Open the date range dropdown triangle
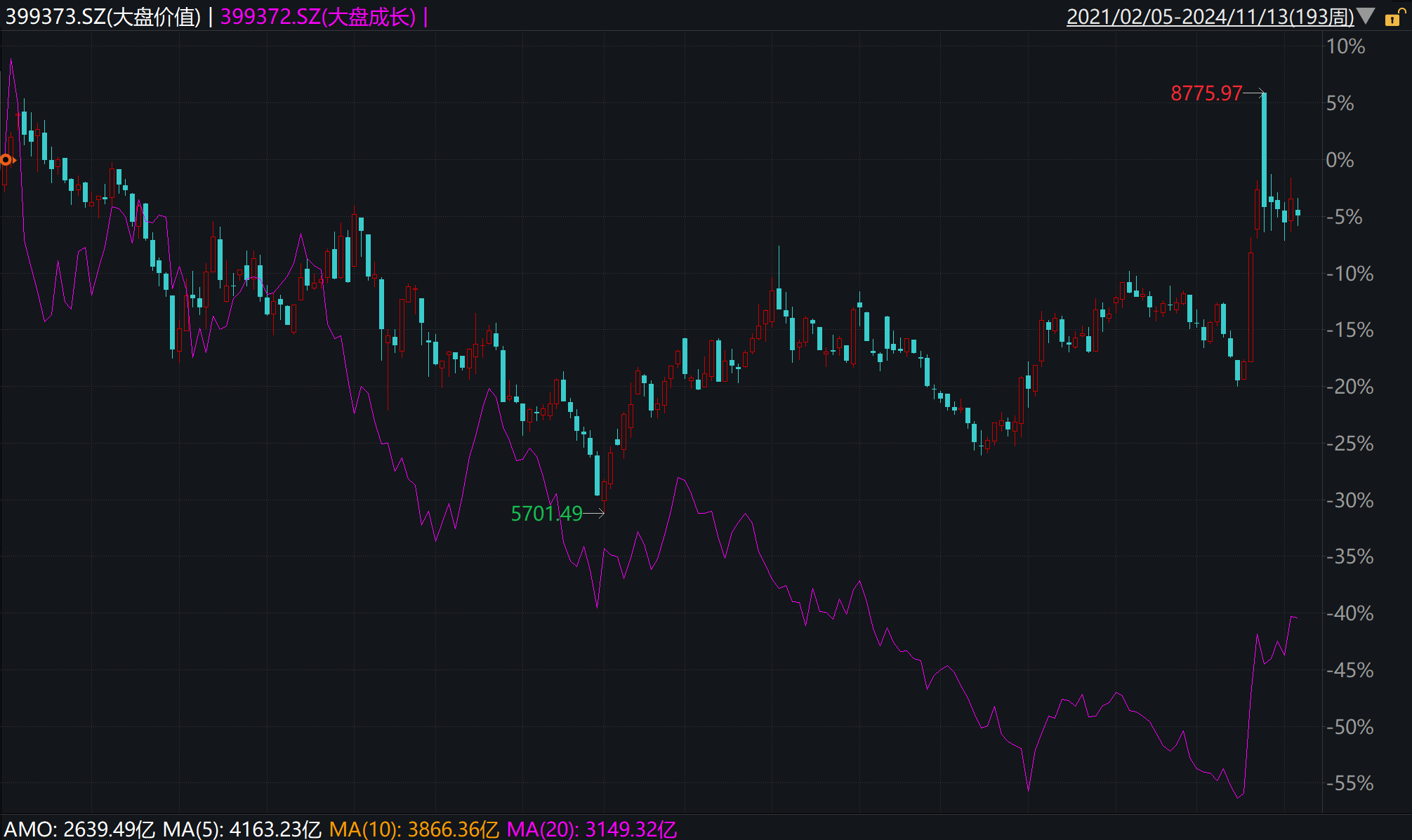The image size is (1412, 840). [x=1366, y=16]
